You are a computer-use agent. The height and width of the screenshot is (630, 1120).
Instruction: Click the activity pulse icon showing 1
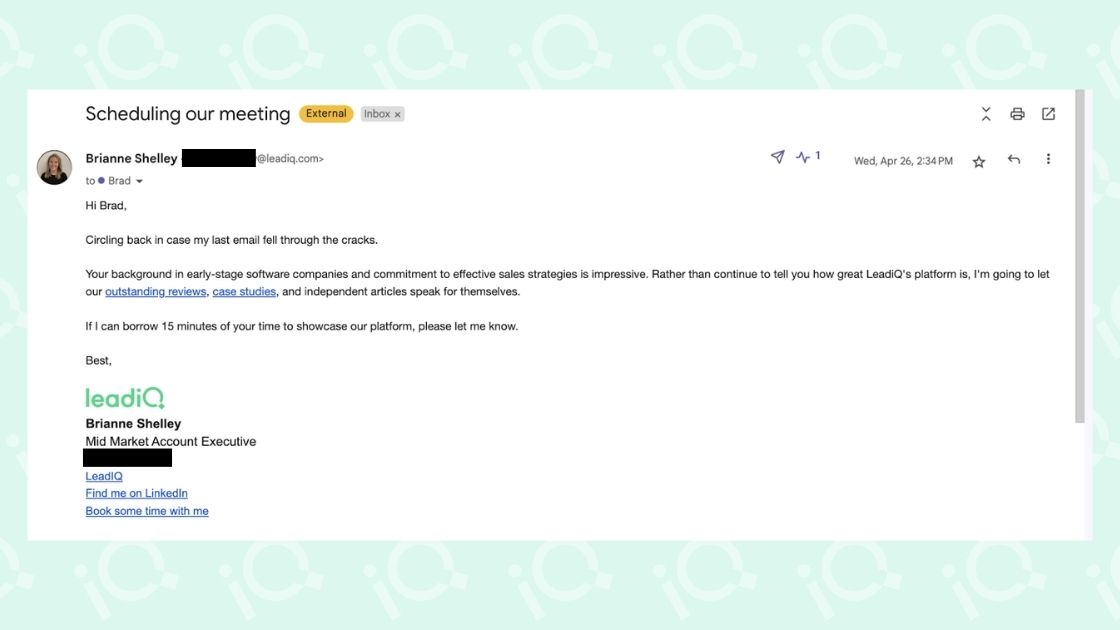808,156
